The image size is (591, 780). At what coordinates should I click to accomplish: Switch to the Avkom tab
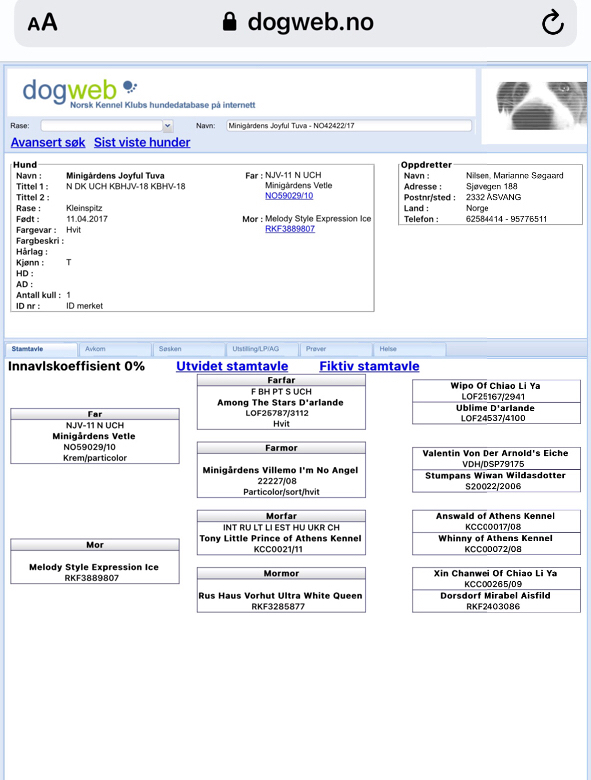pos(115,349)
